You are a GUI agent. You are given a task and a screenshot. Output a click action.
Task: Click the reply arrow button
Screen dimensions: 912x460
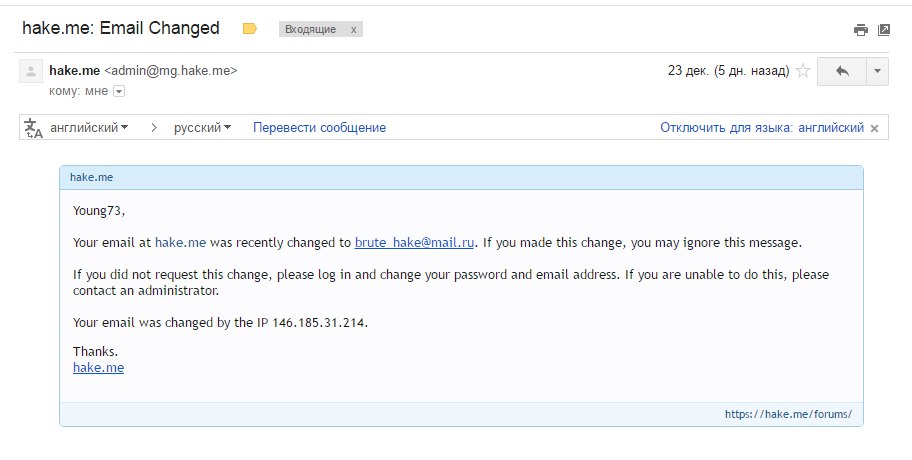[x=842, y=71]
